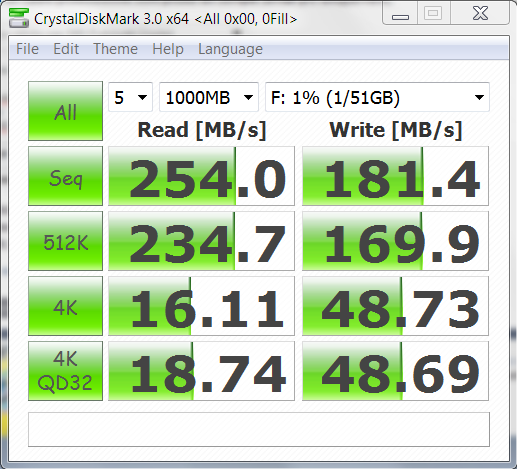Image resolution: width=517 pixels, height=469 pixels.
Task: Open the Language menu
Action: [230, 49]
